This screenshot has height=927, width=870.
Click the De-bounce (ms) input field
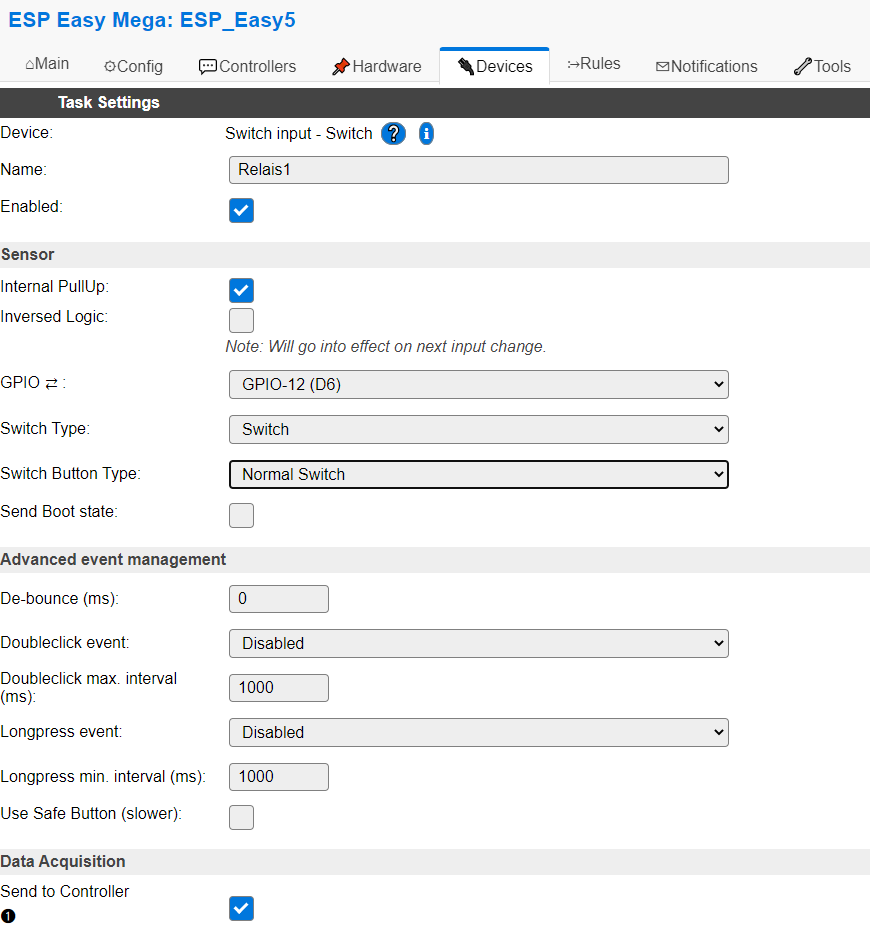click(279, 599)
